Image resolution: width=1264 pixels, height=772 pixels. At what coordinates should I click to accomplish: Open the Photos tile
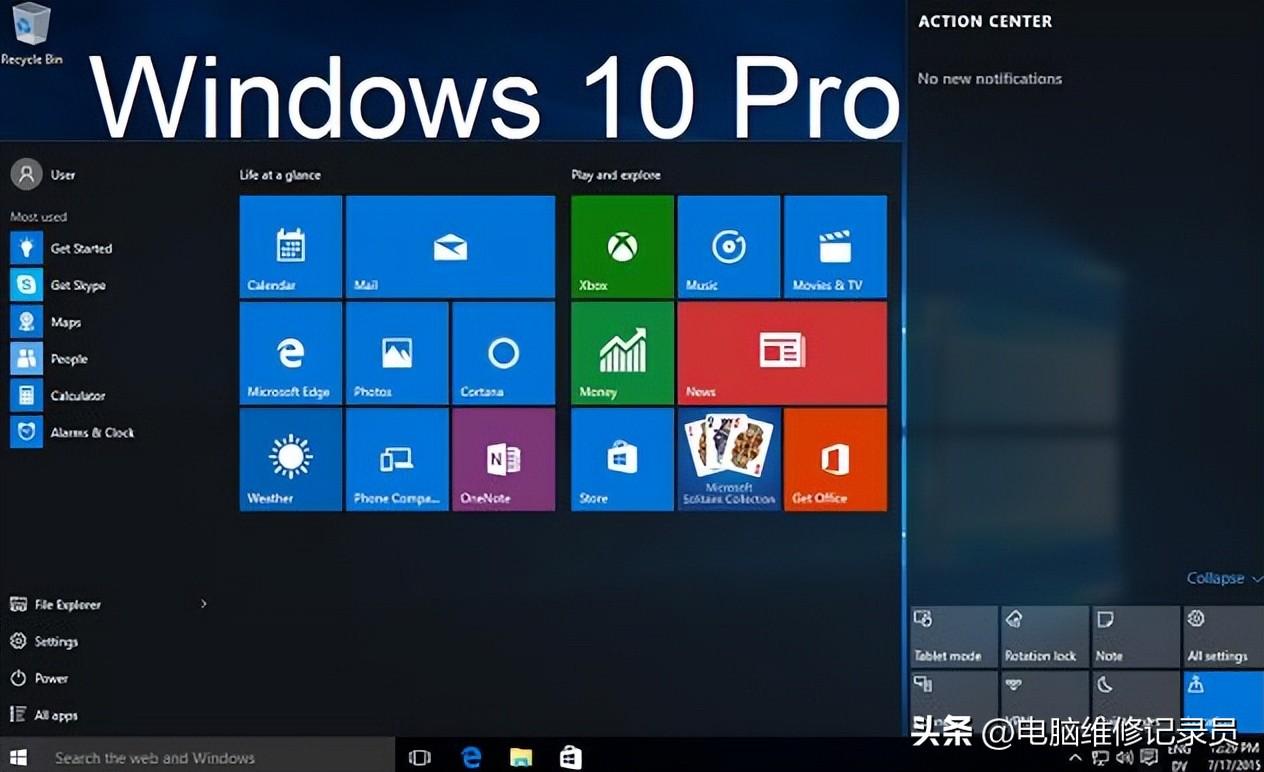397,353
